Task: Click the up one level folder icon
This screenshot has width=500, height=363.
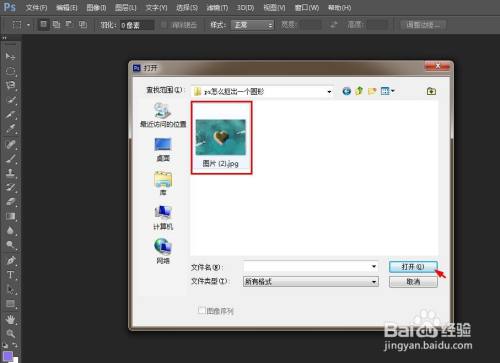Action: (x=359, y=91)
